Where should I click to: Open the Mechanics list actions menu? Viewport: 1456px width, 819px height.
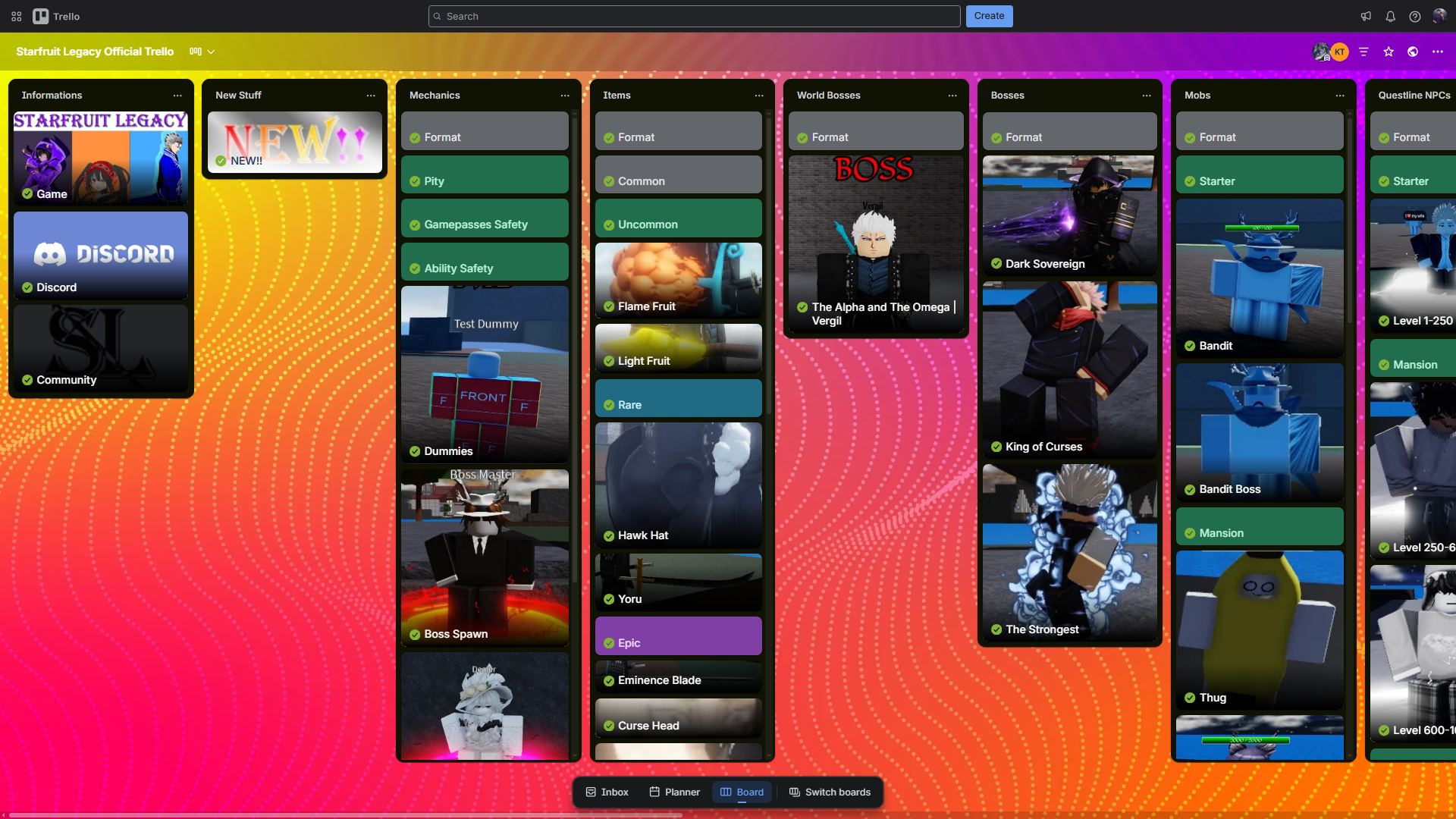[564, 96]
